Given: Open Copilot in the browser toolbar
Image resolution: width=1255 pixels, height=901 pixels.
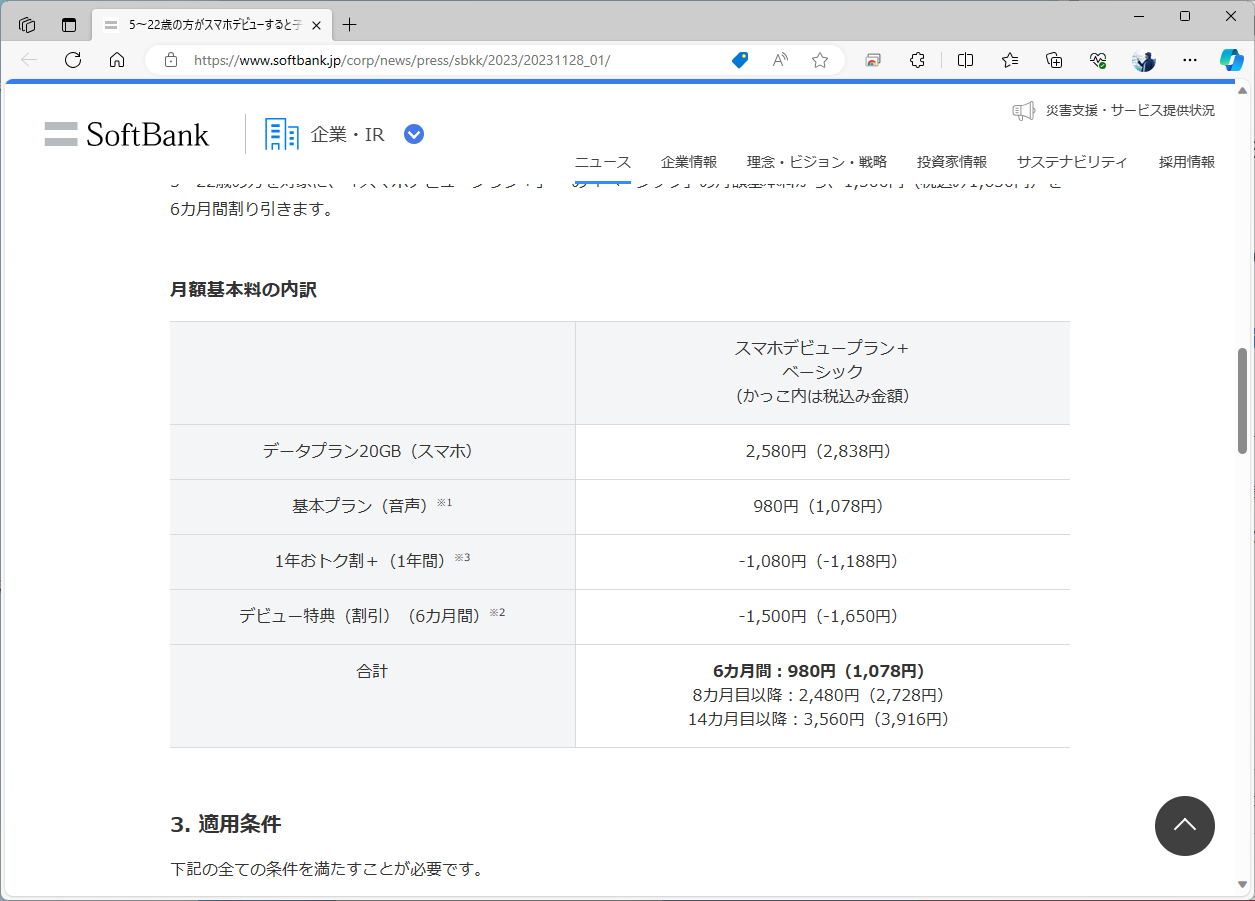Looking at the screenshot, I should pyautogui.click(x=1231, y=60).
